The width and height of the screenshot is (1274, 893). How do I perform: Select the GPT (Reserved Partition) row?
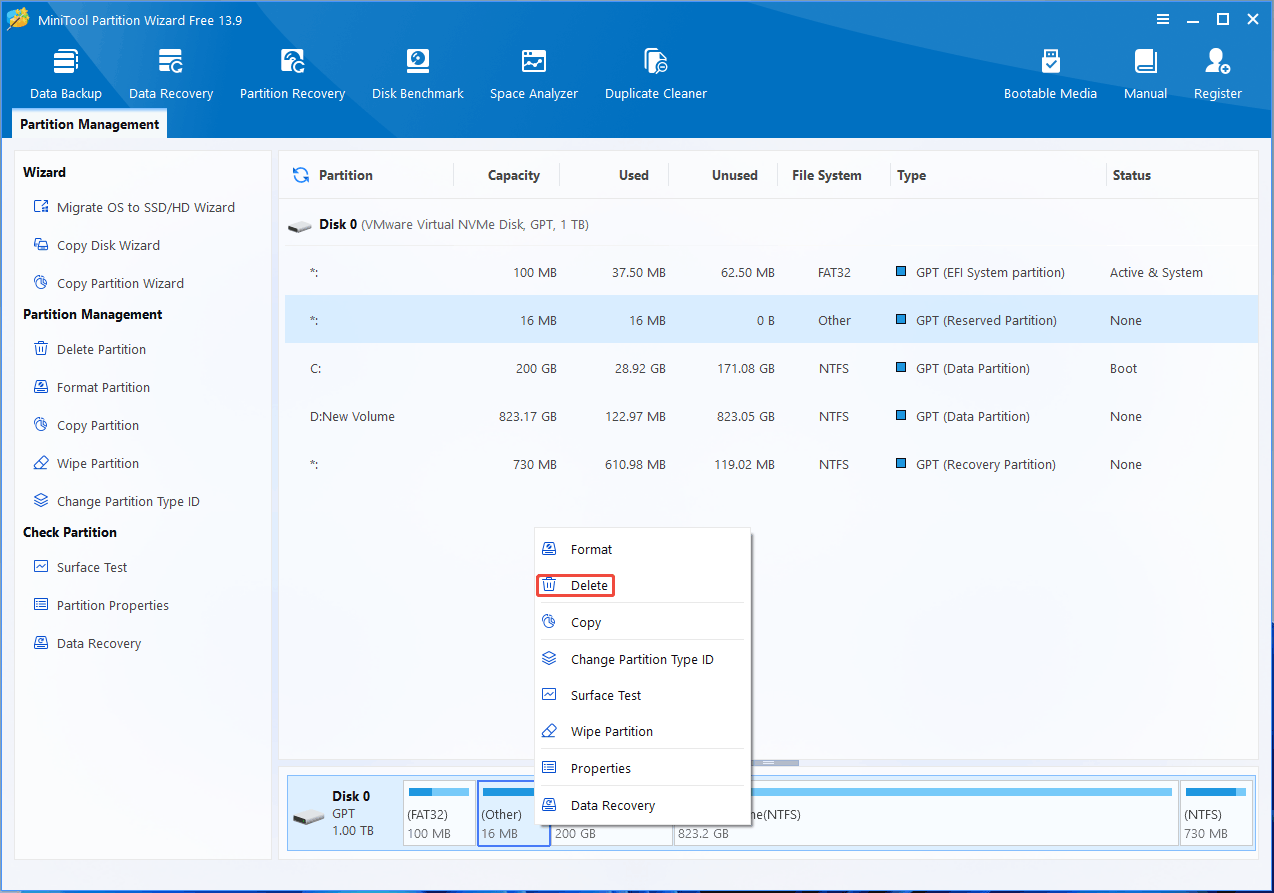pos(771,320)
